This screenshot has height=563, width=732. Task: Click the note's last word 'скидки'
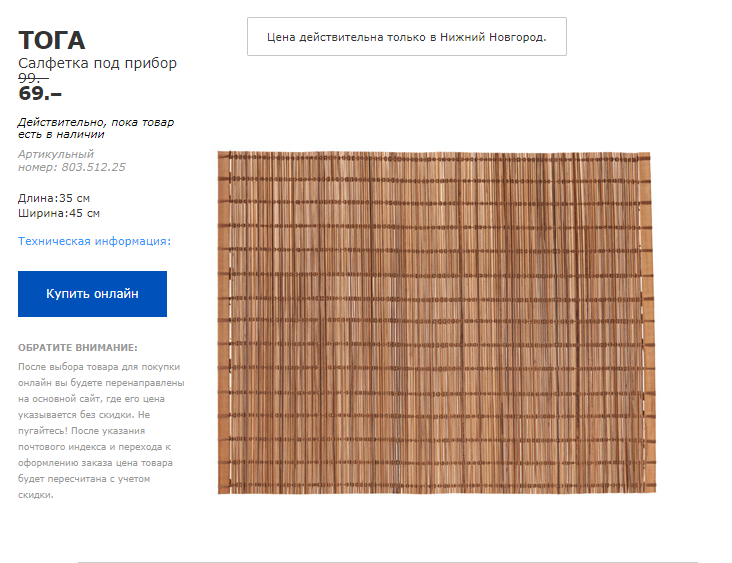34,494
